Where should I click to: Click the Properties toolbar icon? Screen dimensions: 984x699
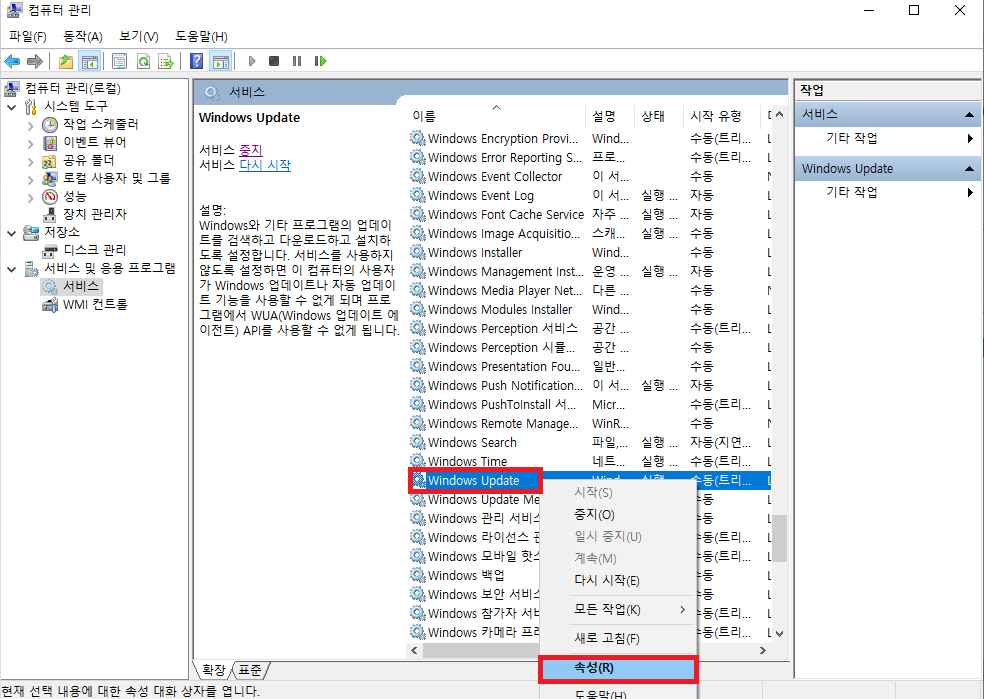click(x=119, y=61)
